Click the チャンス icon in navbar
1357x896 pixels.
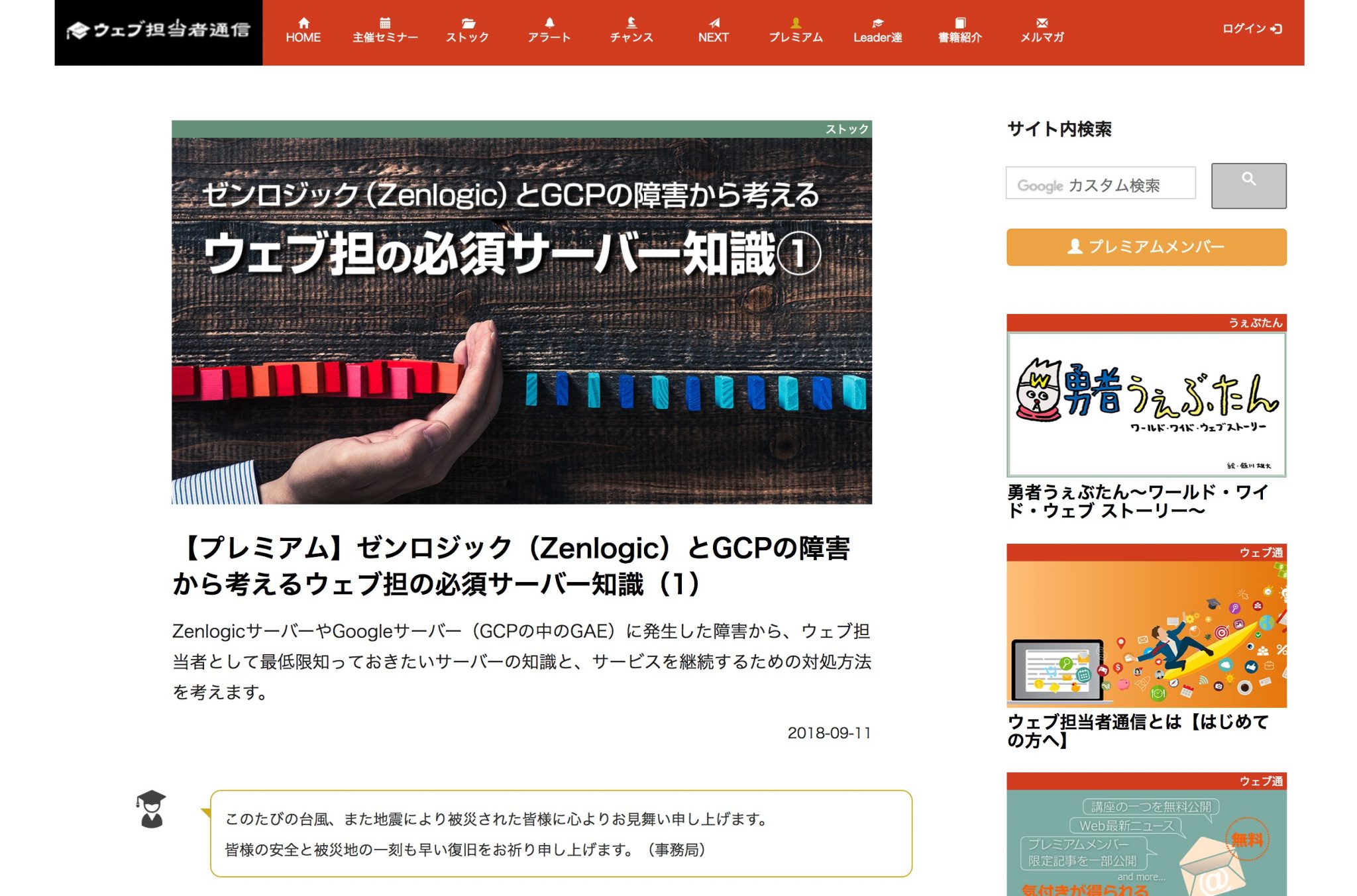pyautogui.click(x=631, y=23)
